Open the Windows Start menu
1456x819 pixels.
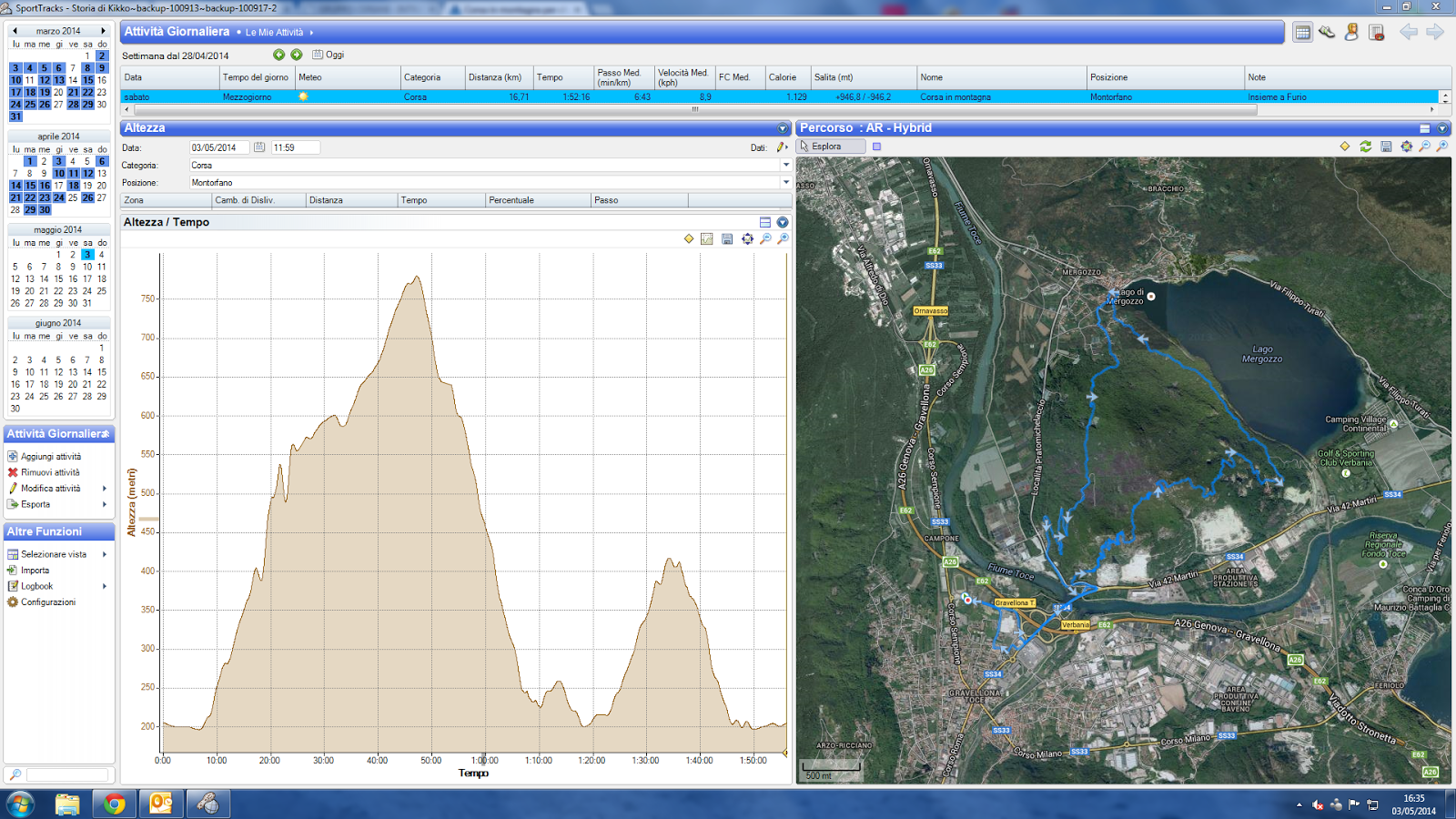[x=20, y=804]
